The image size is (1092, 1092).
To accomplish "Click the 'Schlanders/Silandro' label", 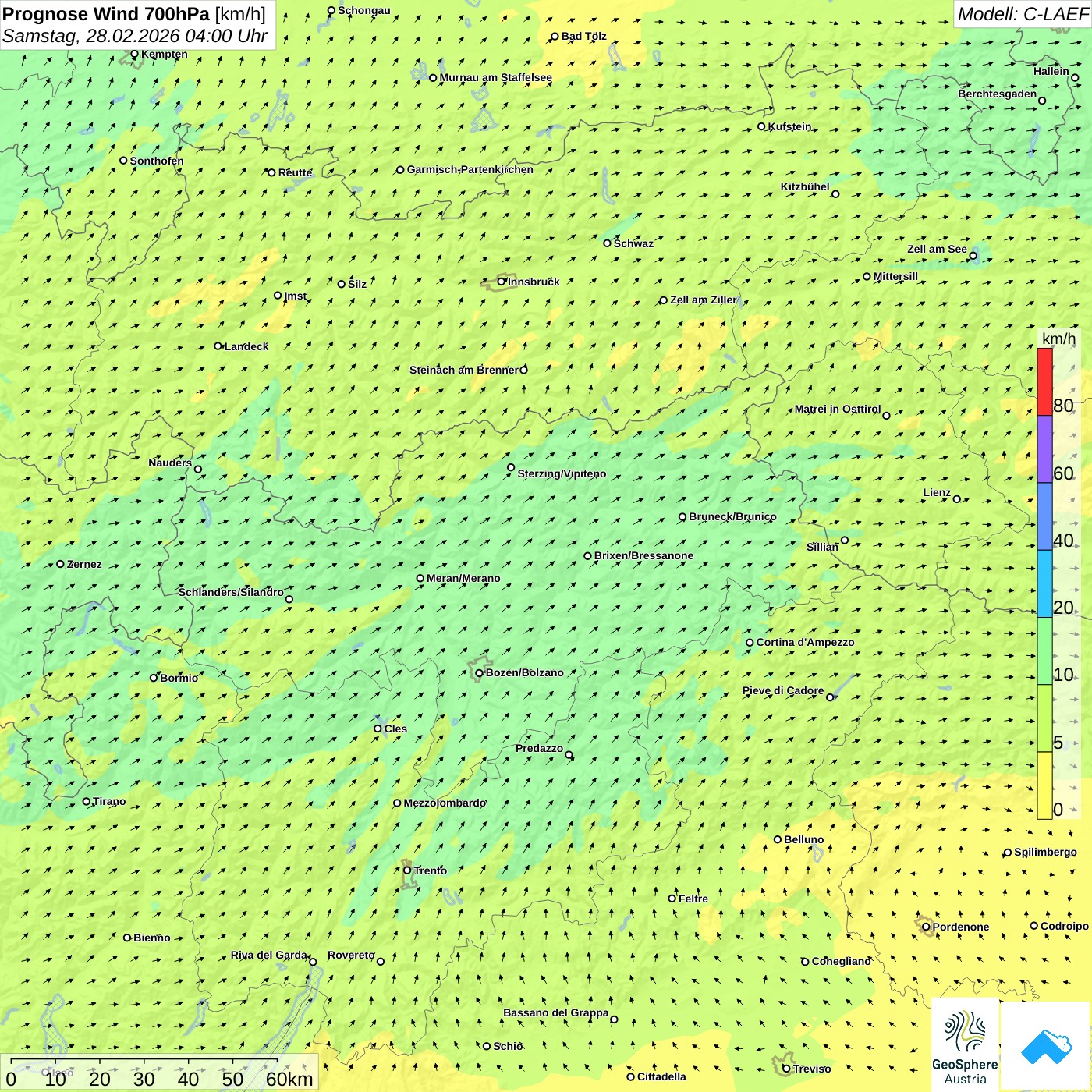I will (x=231, y=592).
